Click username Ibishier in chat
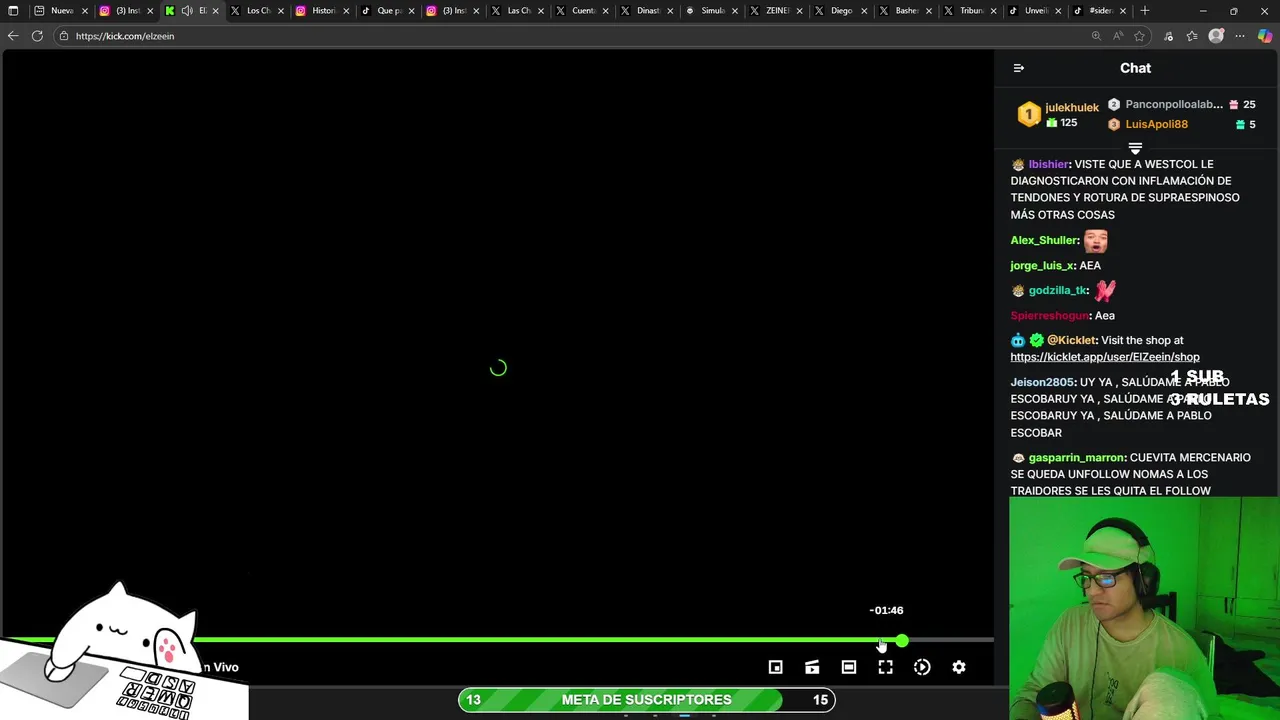Image resolution: width=1280 pixels, height=720 pixels. (1048, 164)
